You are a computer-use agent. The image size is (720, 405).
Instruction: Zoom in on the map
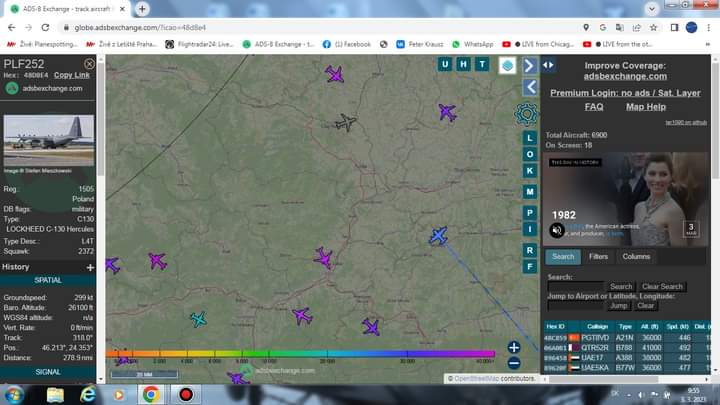(x=514, y=348)
